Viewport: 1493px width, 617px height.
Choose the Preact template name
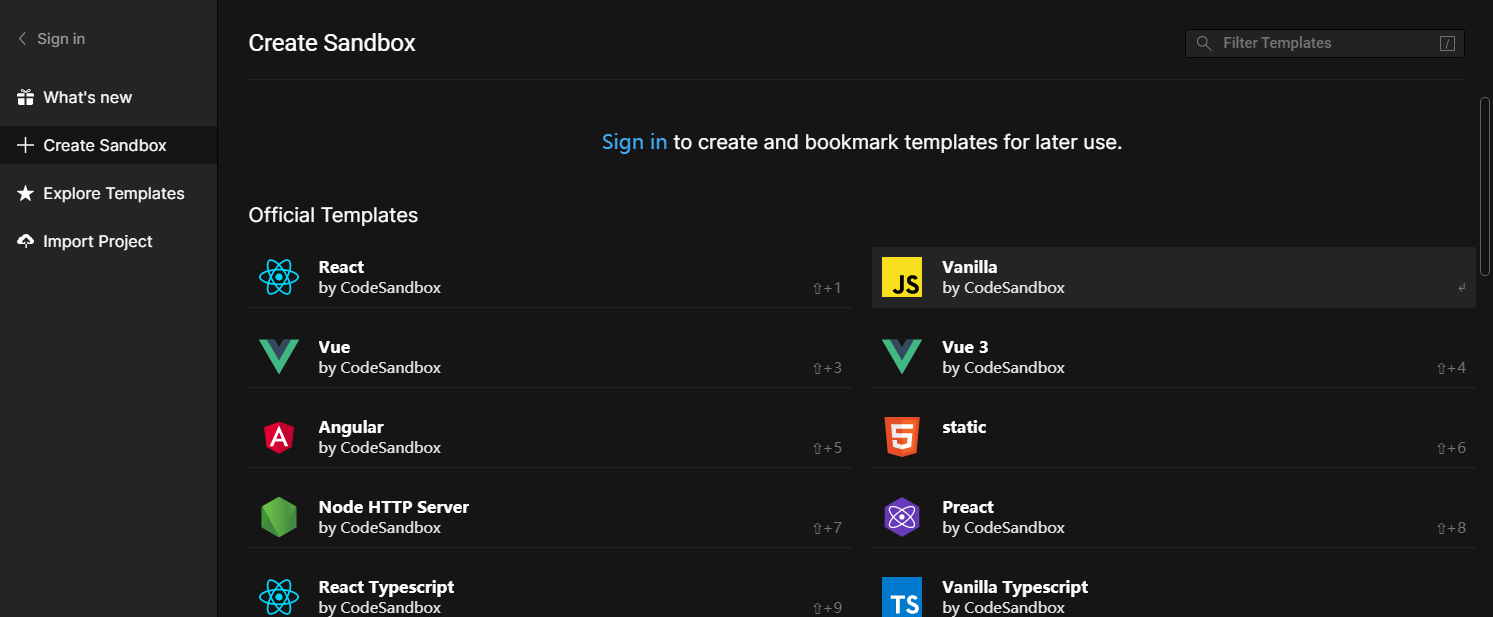[968, 507]
